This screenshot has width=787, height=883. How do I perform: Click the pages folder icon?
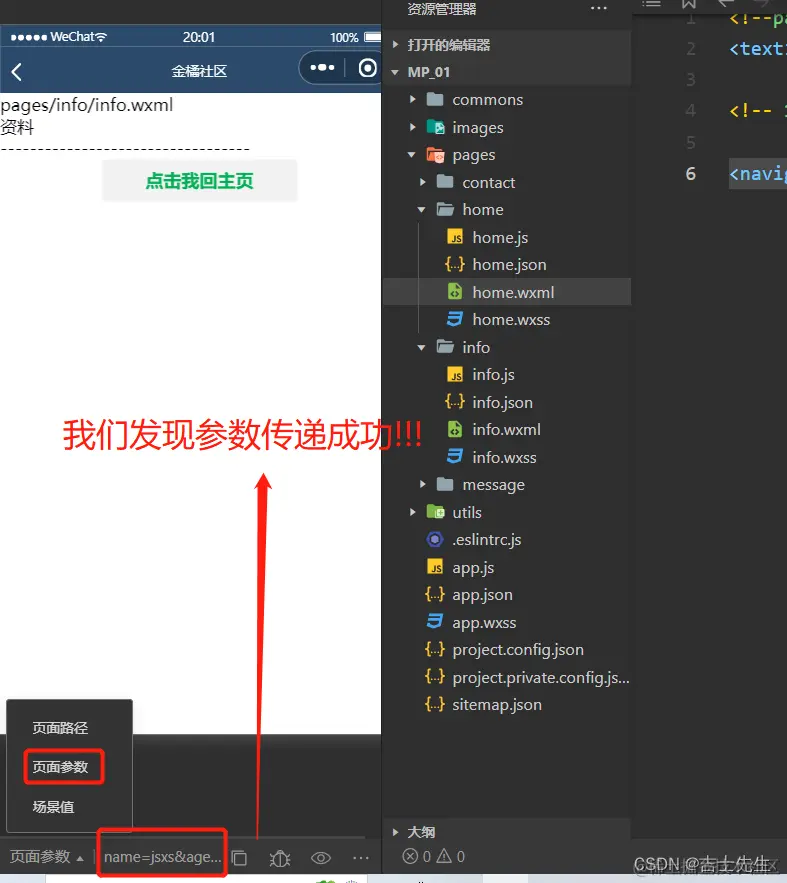pyautogui.click(x=436, y=154)
